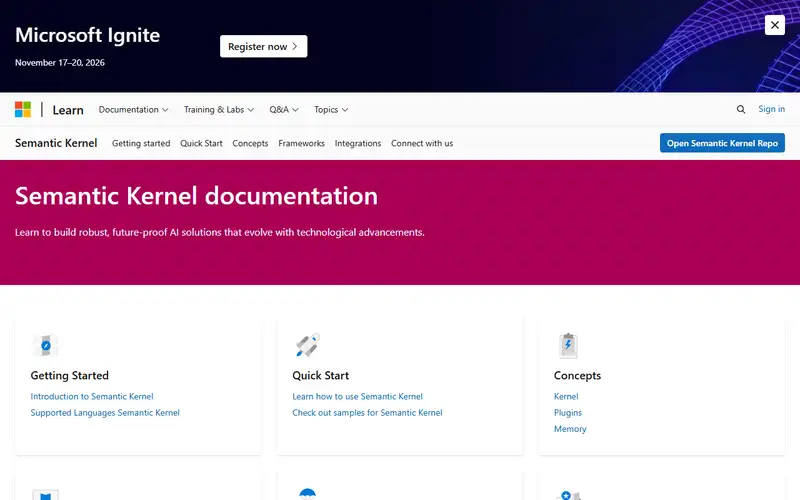This screenshot has width=800, height=500.
Task: Open Introduction to Semantic Kernel link
Action: tap(92, 396)
